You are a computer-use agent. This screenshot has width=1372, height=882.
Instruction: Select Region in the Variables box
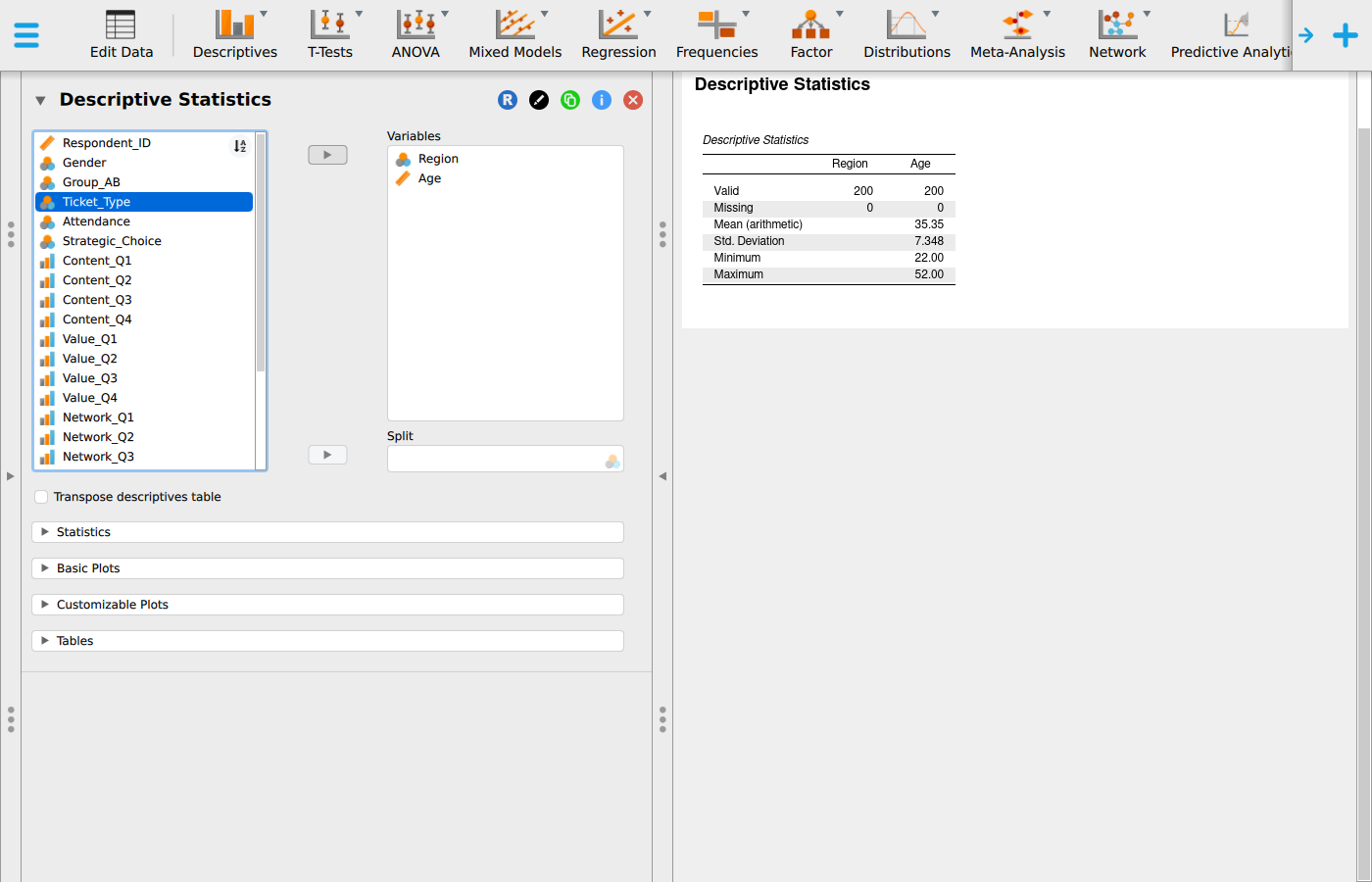point(505,159)
